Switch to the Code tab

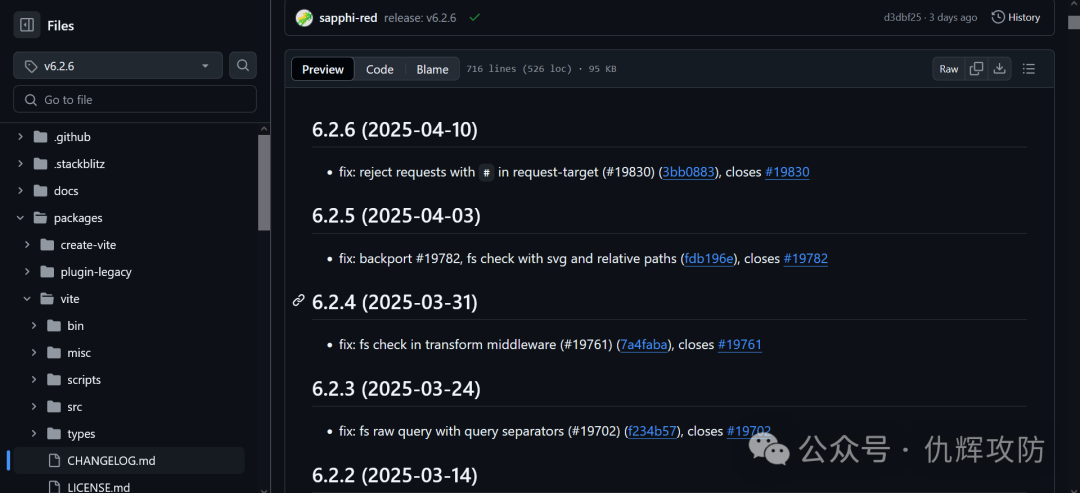tap(380, 69)
